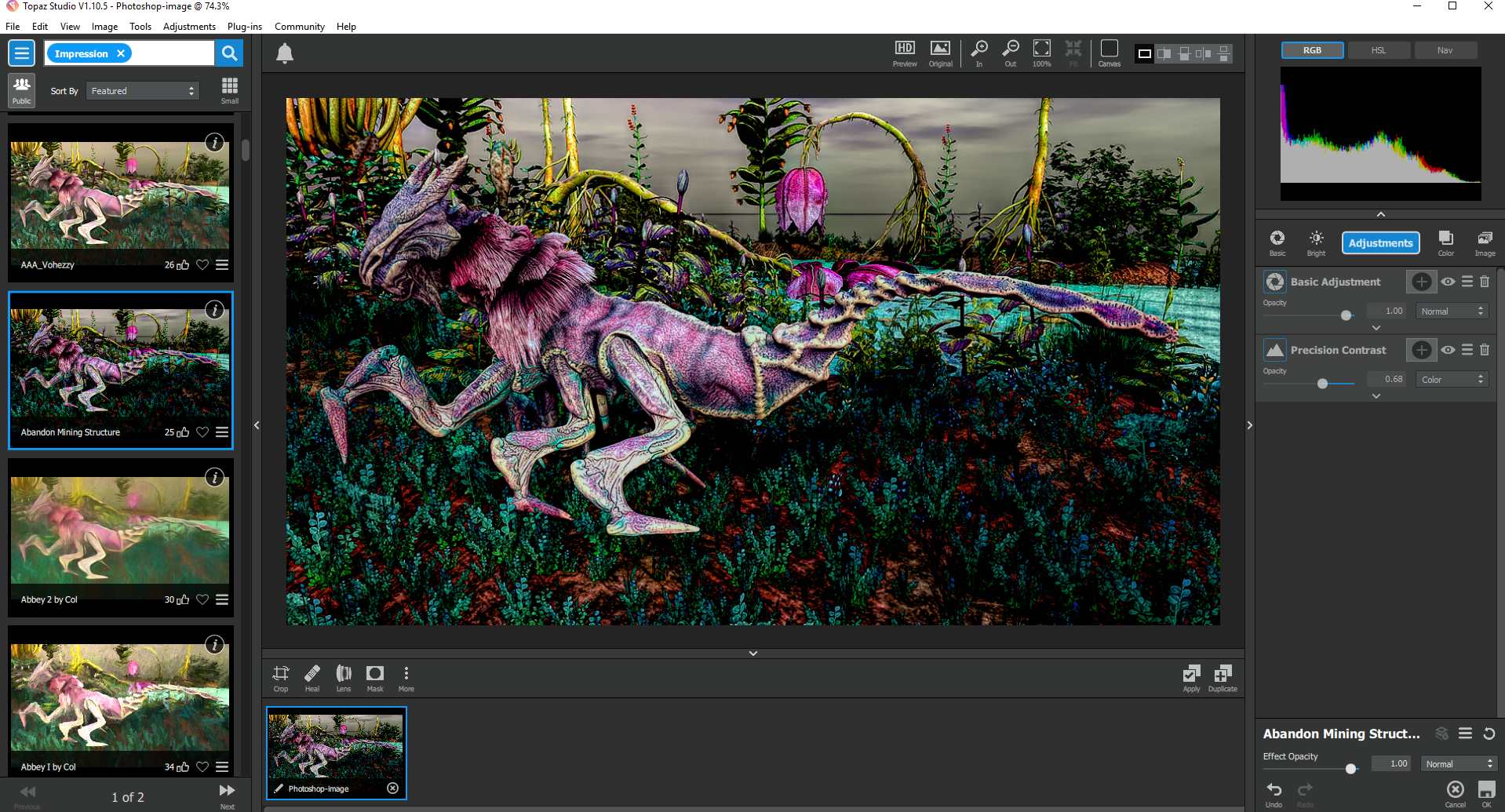Show the Original image
1505x812 pixels.
(x=940, y=53)
